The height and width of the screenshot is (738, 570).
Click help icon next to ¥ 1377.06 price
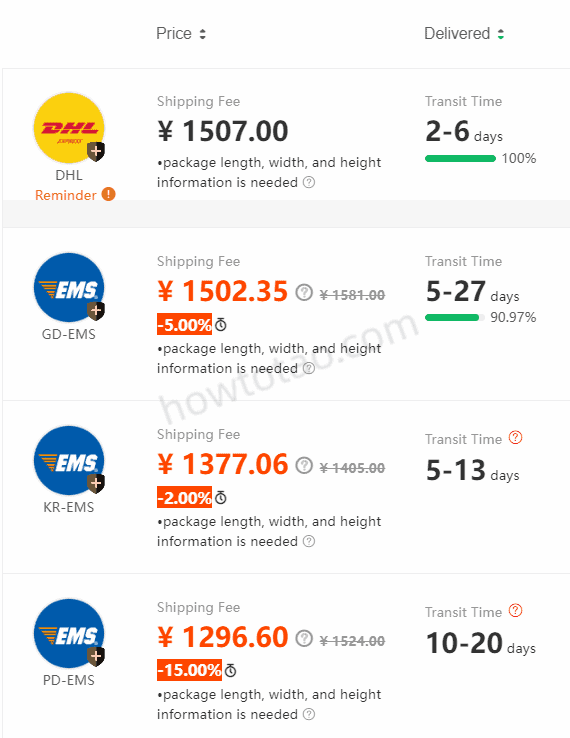304,465
